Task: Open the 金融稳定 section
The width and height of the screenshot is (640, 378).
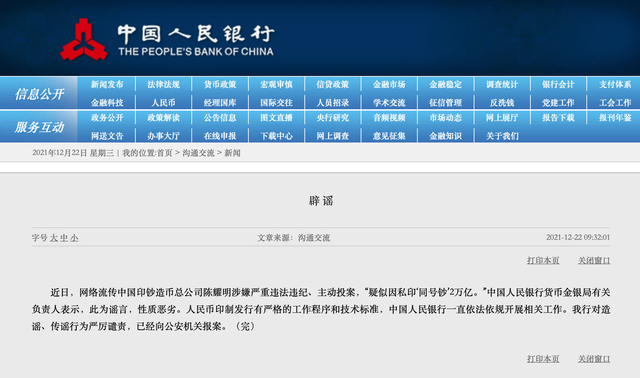Action: [445, 84]
